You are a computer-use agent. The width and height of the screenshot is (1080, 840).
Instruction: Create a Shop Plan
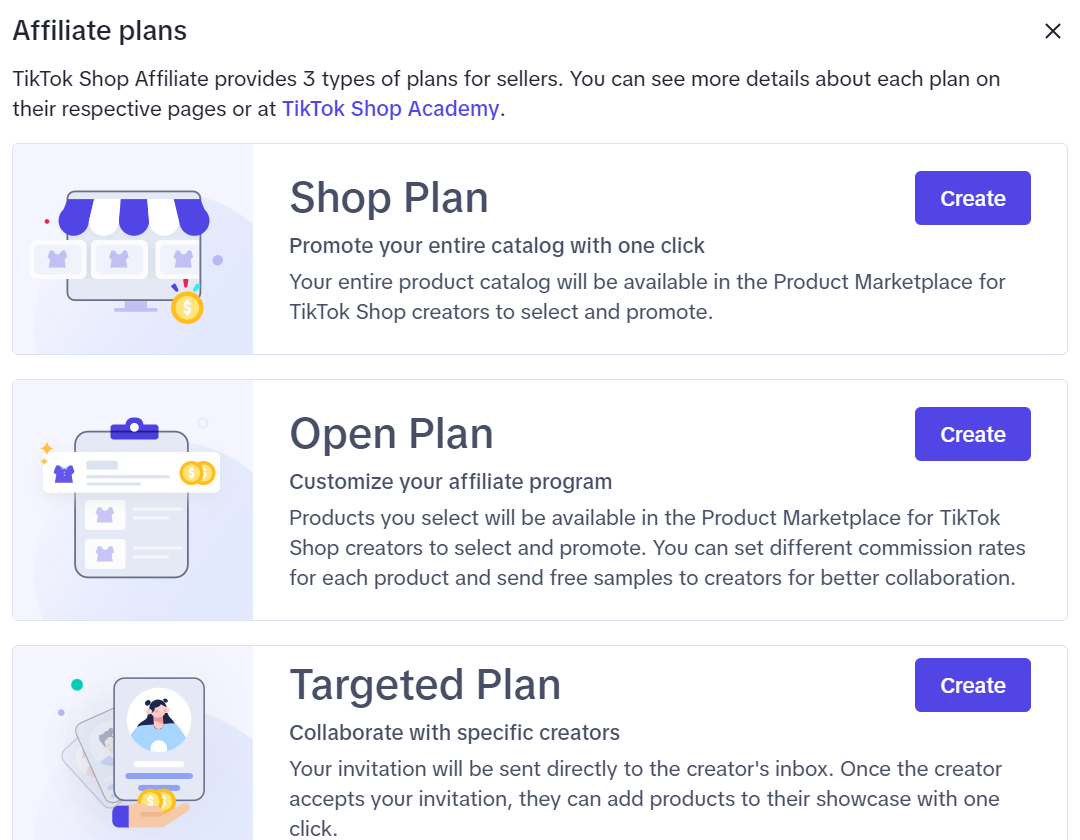pos(972,198)
